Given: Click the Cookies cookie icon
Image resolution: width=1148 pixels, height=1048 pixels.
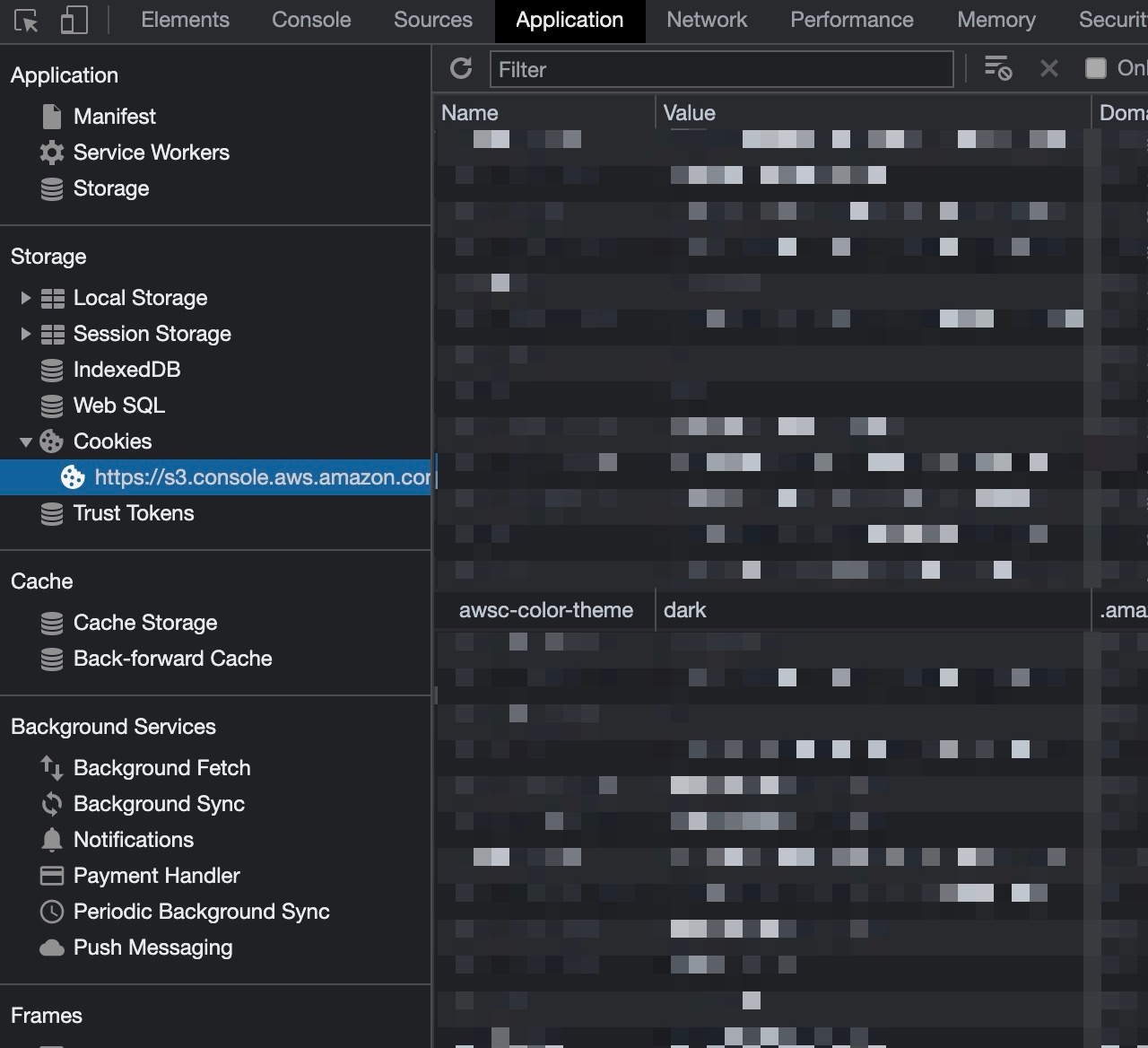Looking at the screenshot, I should tap(52, 441).
